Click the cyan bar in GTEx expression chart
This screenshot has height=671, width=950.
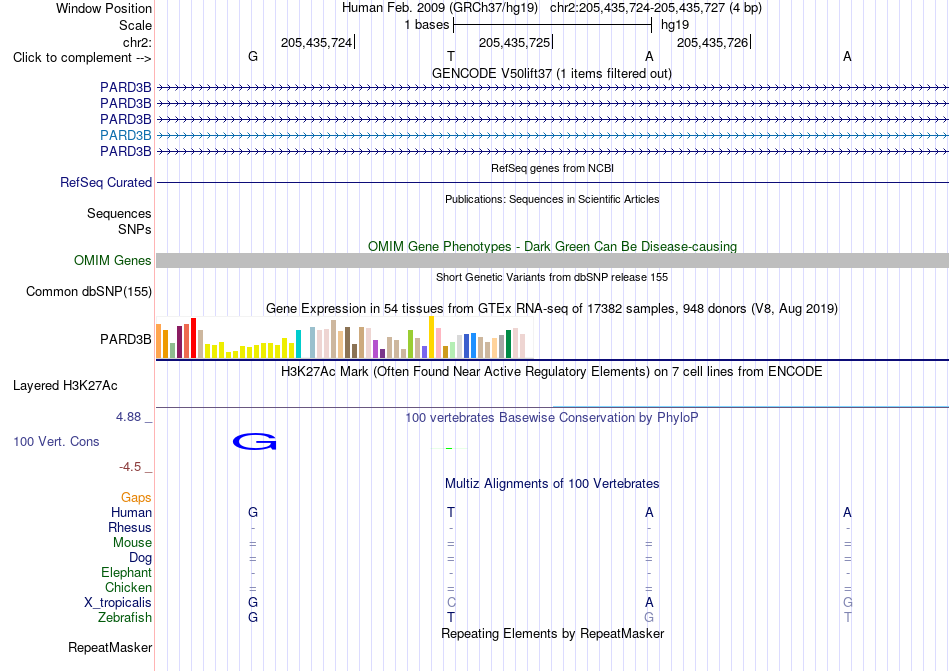click(298, 344)
